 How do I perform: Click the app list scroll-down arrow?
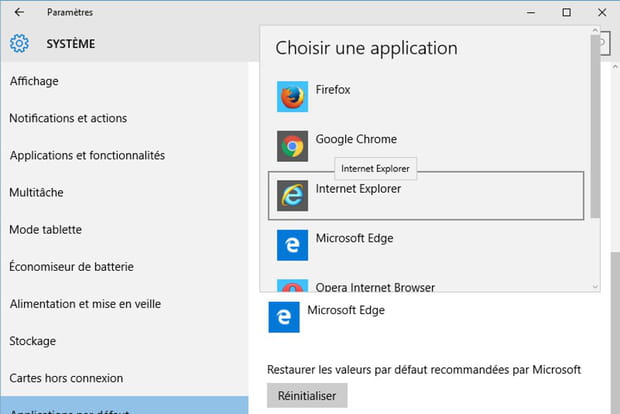[595, 286]
